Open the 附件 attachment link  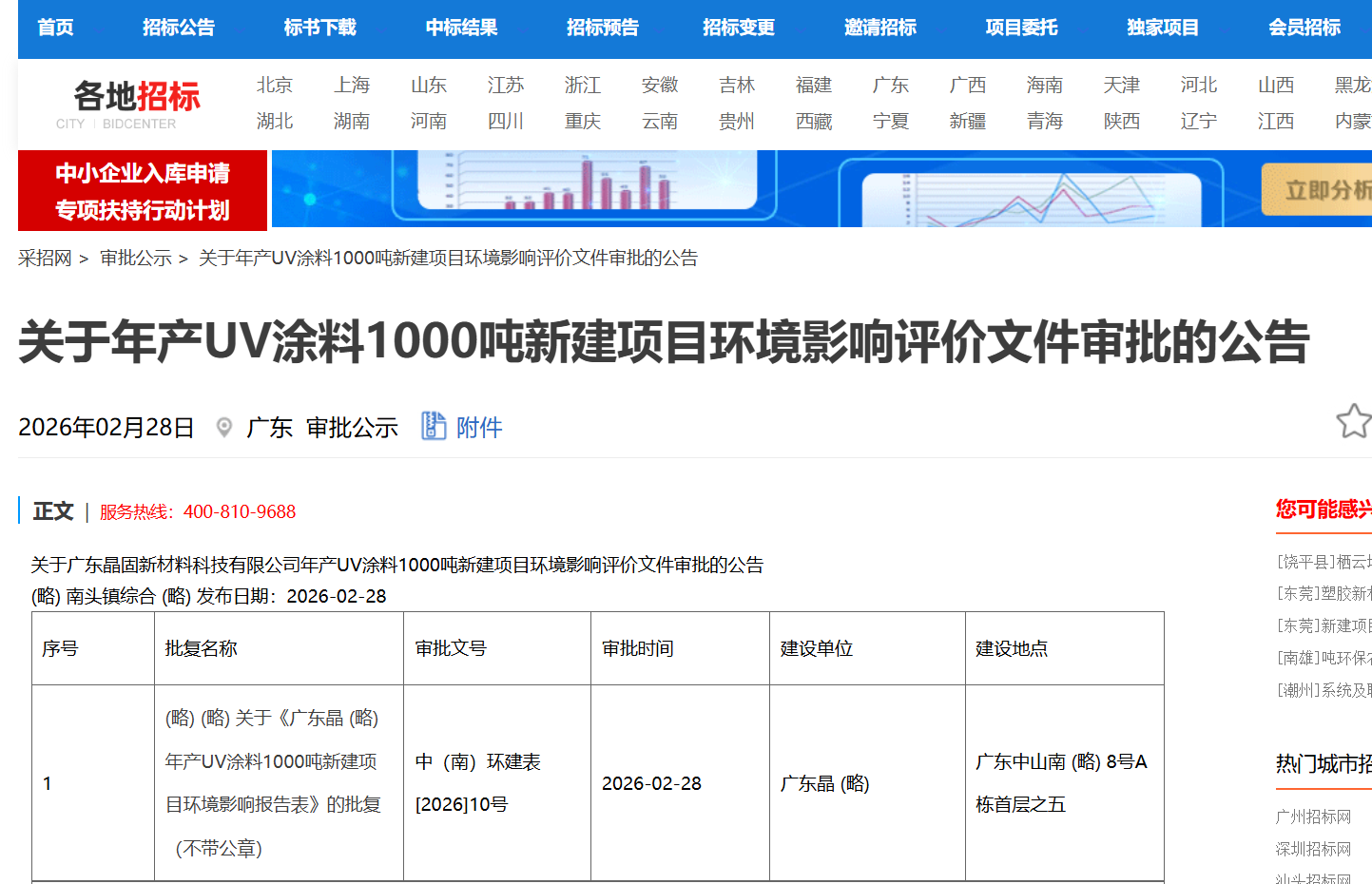(x=479, y=428)
